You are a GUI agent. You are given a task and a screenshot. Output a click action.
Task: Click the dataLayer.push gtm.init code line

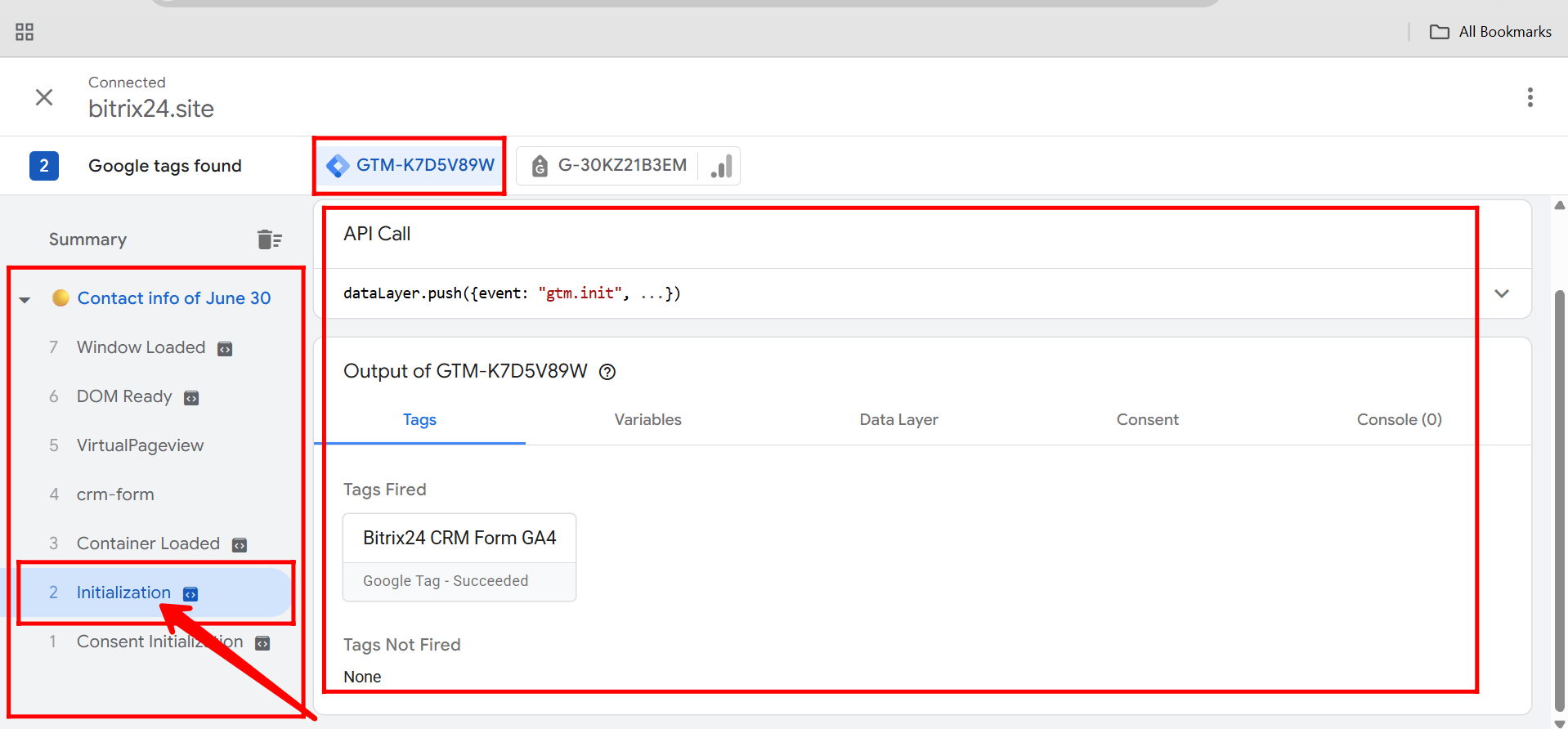click(512, 293)
